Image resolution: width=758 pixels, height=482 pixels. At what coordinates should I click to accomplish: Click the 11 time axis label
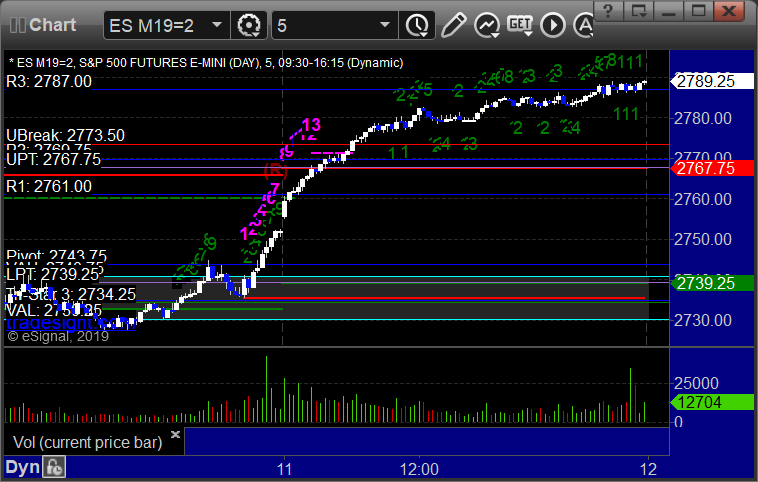tap(284, 469)
